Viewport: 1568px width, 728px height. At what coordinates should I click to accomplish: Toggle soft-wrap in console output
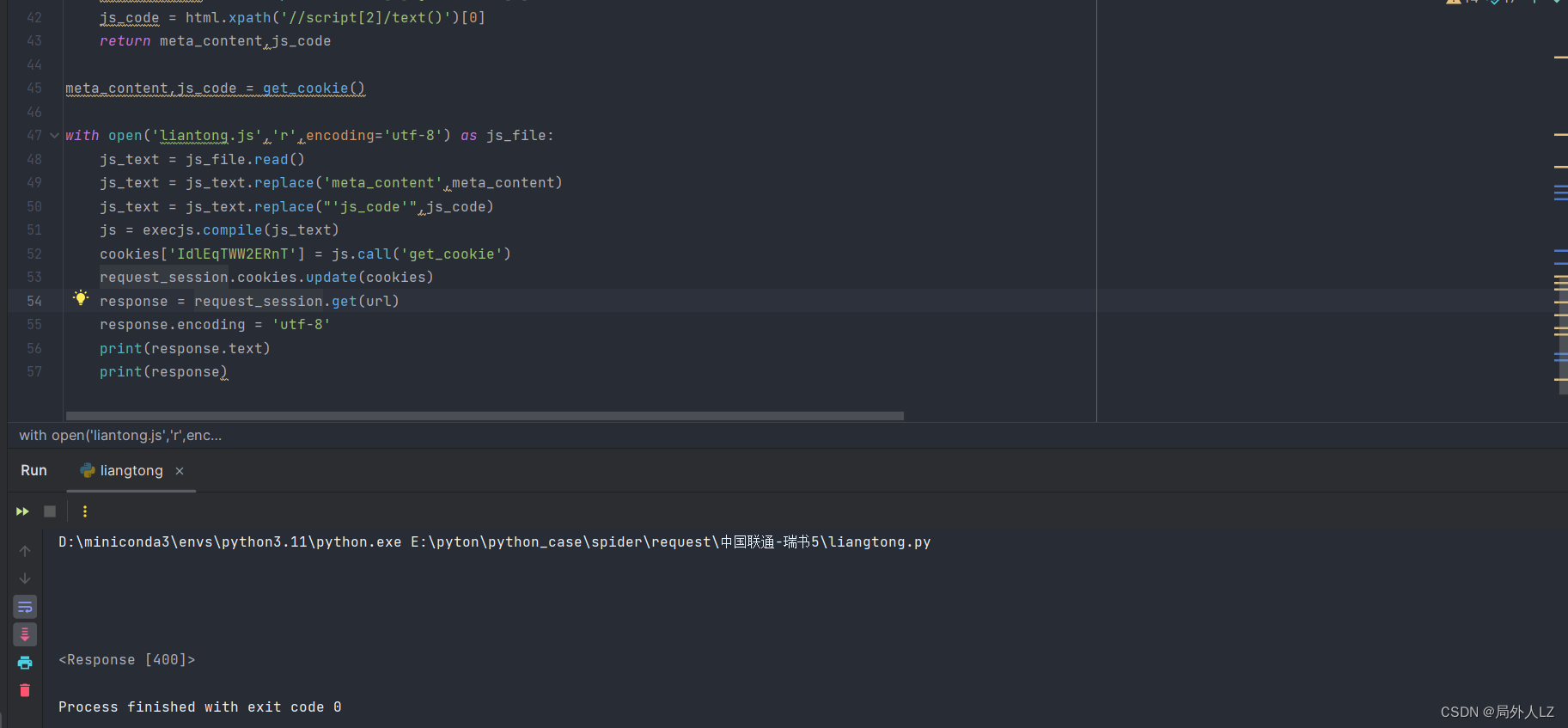tap(25, 607)
